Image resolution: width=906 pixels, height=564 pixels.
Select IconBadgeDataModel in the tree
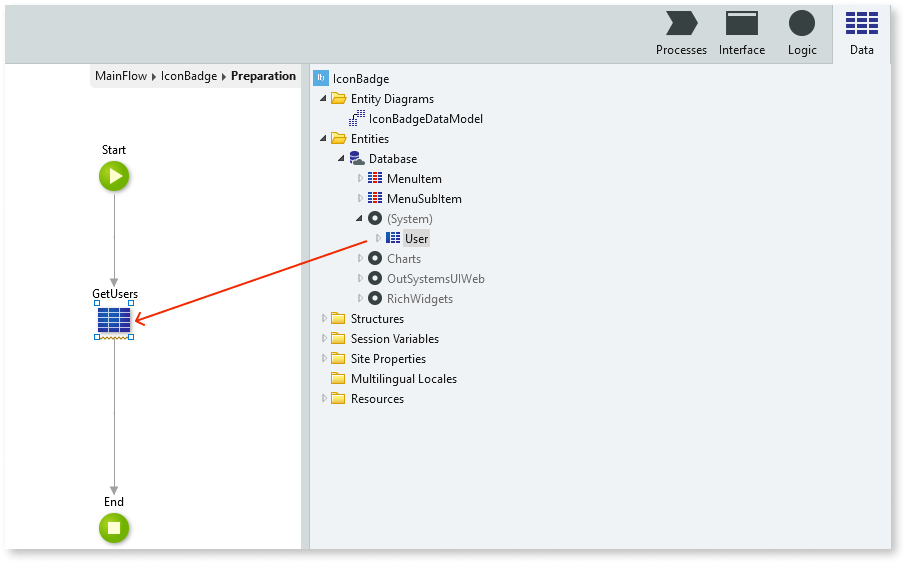tap(426, 118)
